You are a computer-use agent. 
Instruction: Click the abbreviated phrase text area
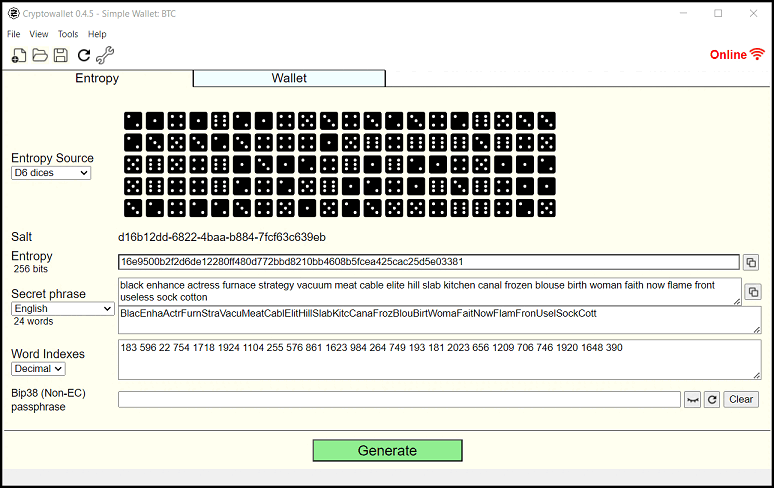tap(439, 320)
